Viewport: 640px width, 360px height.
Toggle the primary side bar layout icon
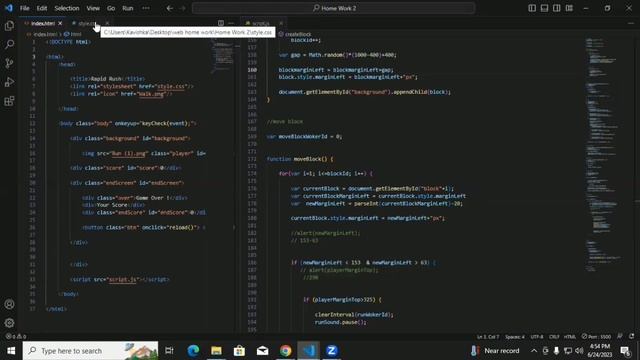tap(532, 8)
